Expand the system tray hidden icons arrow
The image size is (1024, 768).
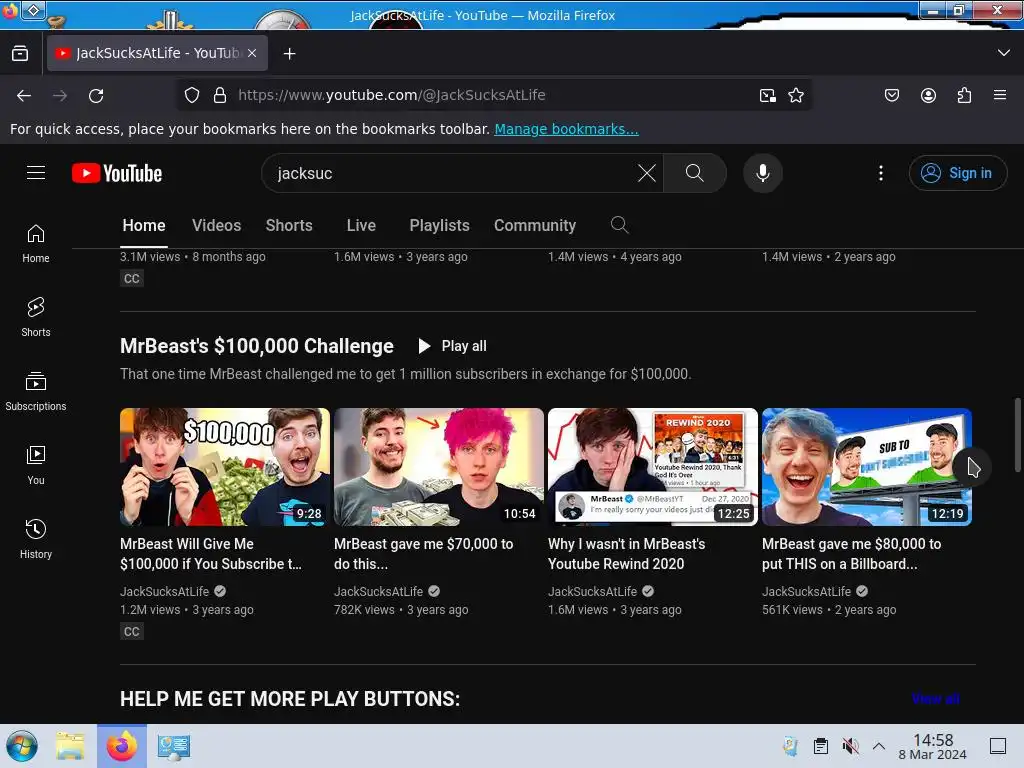pos(879,746)
